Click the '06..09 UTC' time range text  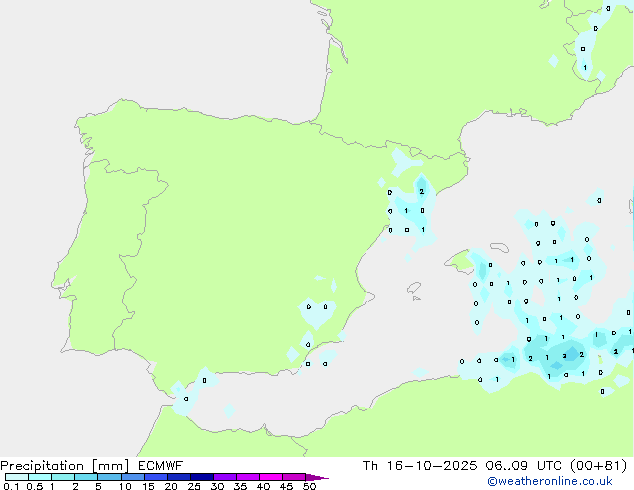524,466
